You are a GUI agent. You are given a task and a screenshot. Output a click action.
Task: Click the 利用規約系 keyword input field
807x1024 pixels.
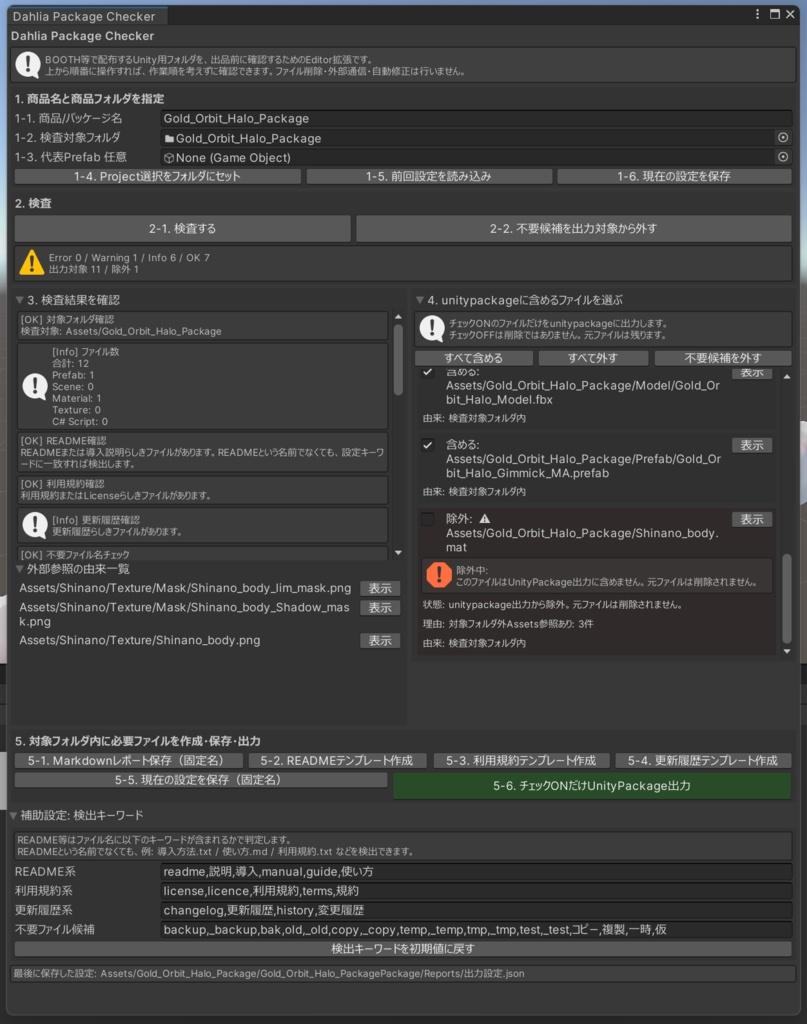pos(476,891)
